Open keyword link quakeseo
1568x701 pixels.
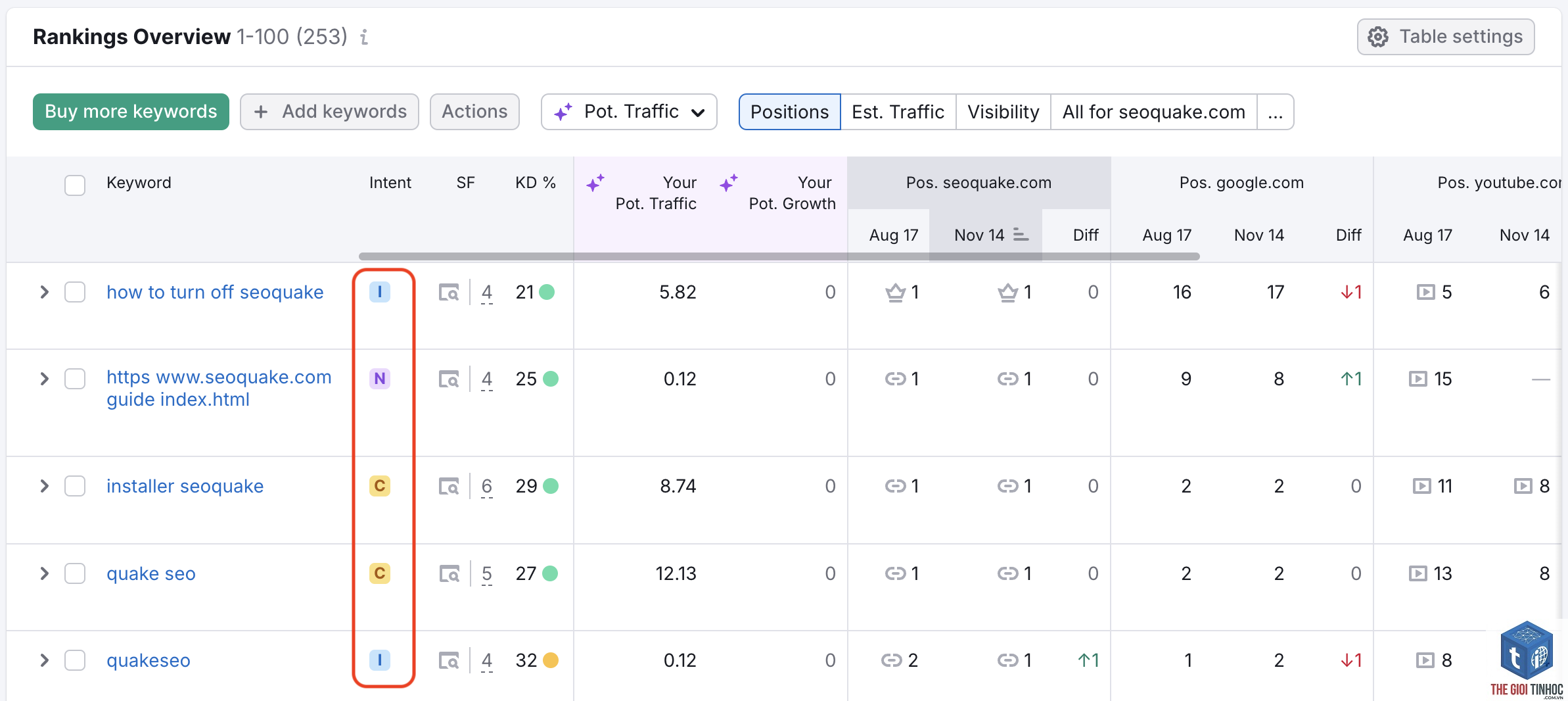[x=149, y=660]
